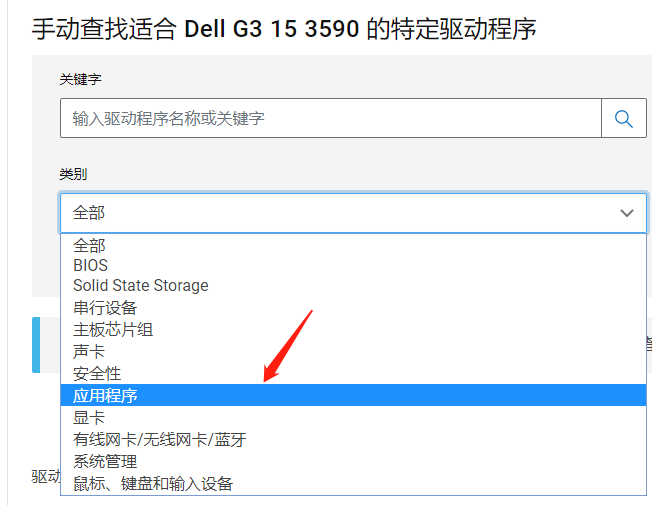This screenshot has height=505, width=652.
Task: Select 全部 from the category list
Action: (x=89, y=245)
